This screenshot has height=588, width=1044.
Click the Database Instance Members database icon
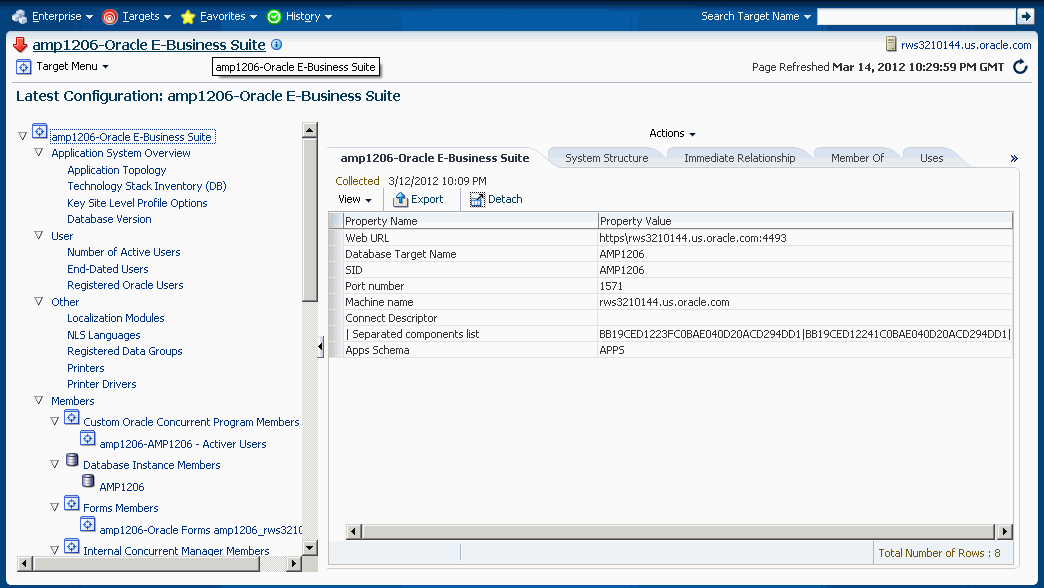coord(72,459)
